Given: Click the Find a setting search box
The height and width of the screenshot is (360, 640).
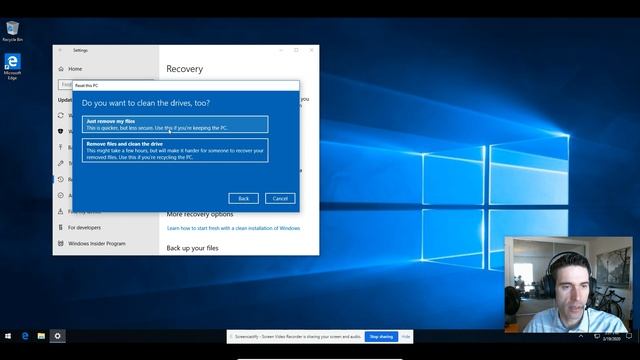Looking at the screenshot, I should click(x=65, y=84).
